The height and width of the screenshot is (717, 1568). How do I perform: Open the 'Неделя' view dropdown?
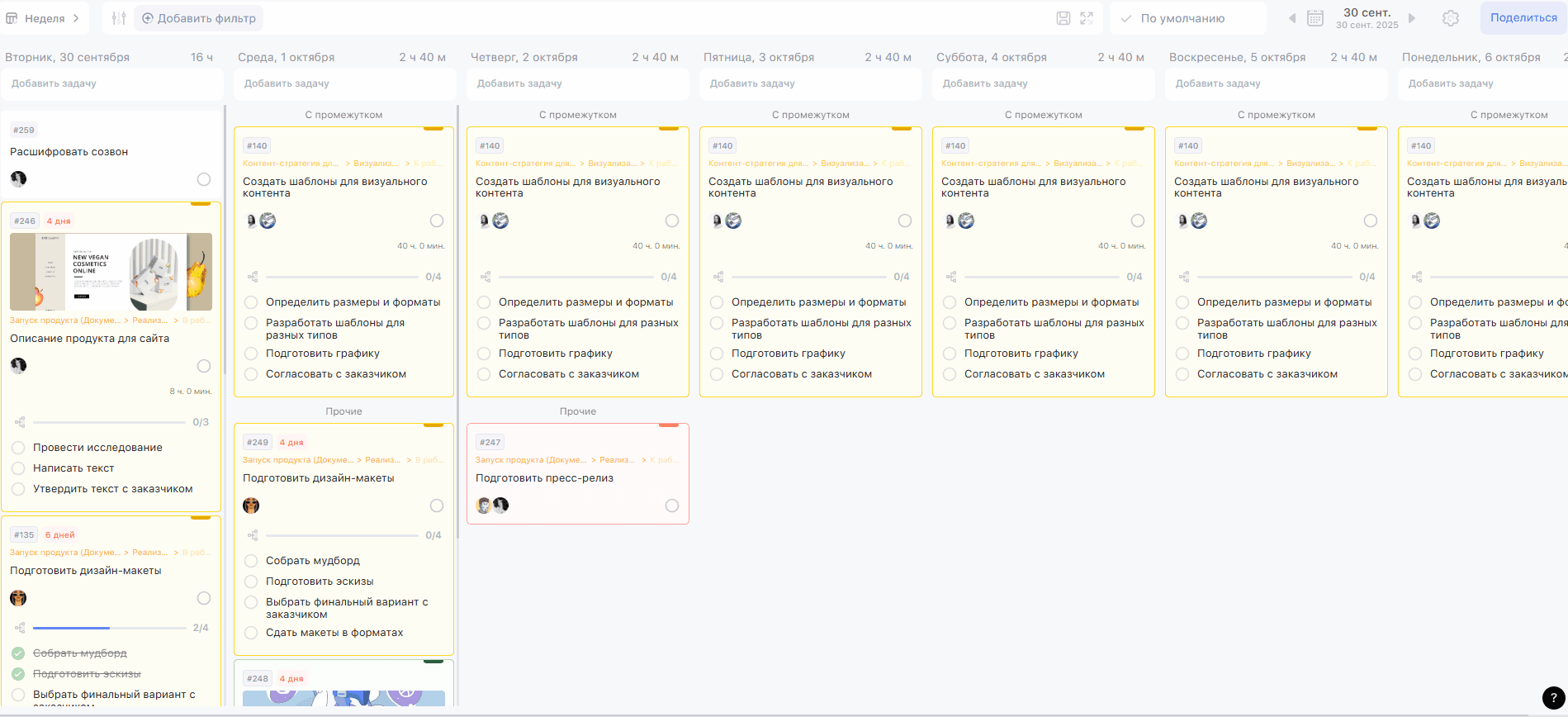[x=44, y=18]
